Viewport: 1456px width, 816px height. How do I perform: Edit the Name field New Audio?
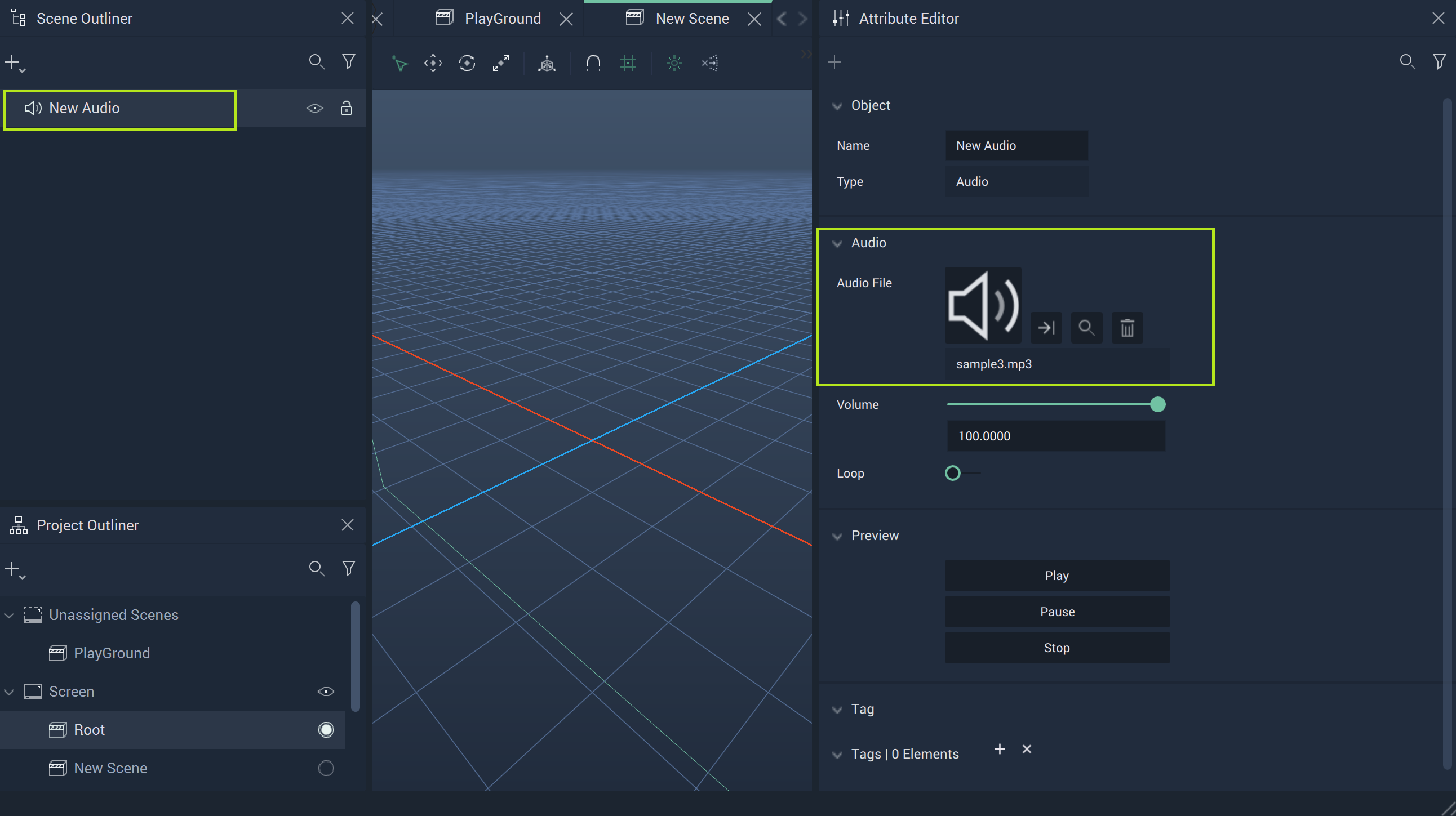(x=1016, y=146)
